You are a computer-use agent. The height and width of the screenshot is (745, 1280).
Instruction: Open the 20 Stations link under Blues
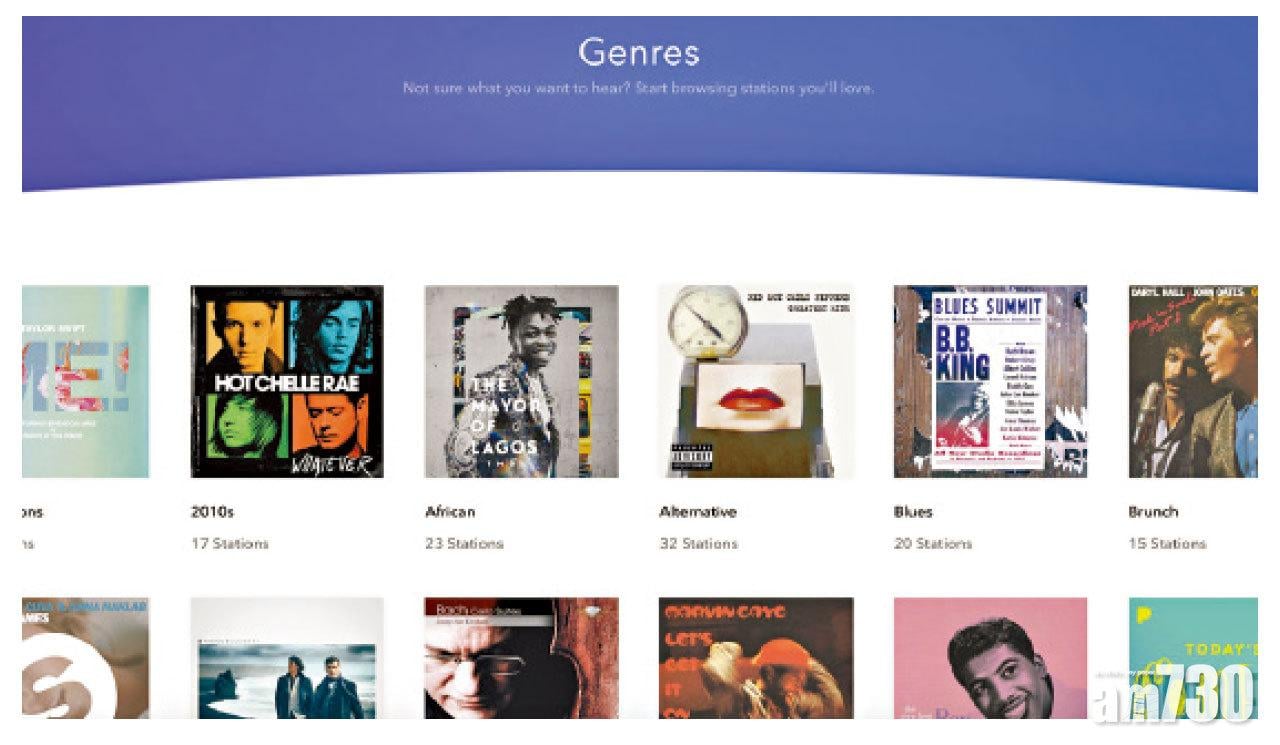tap(932, 544)
